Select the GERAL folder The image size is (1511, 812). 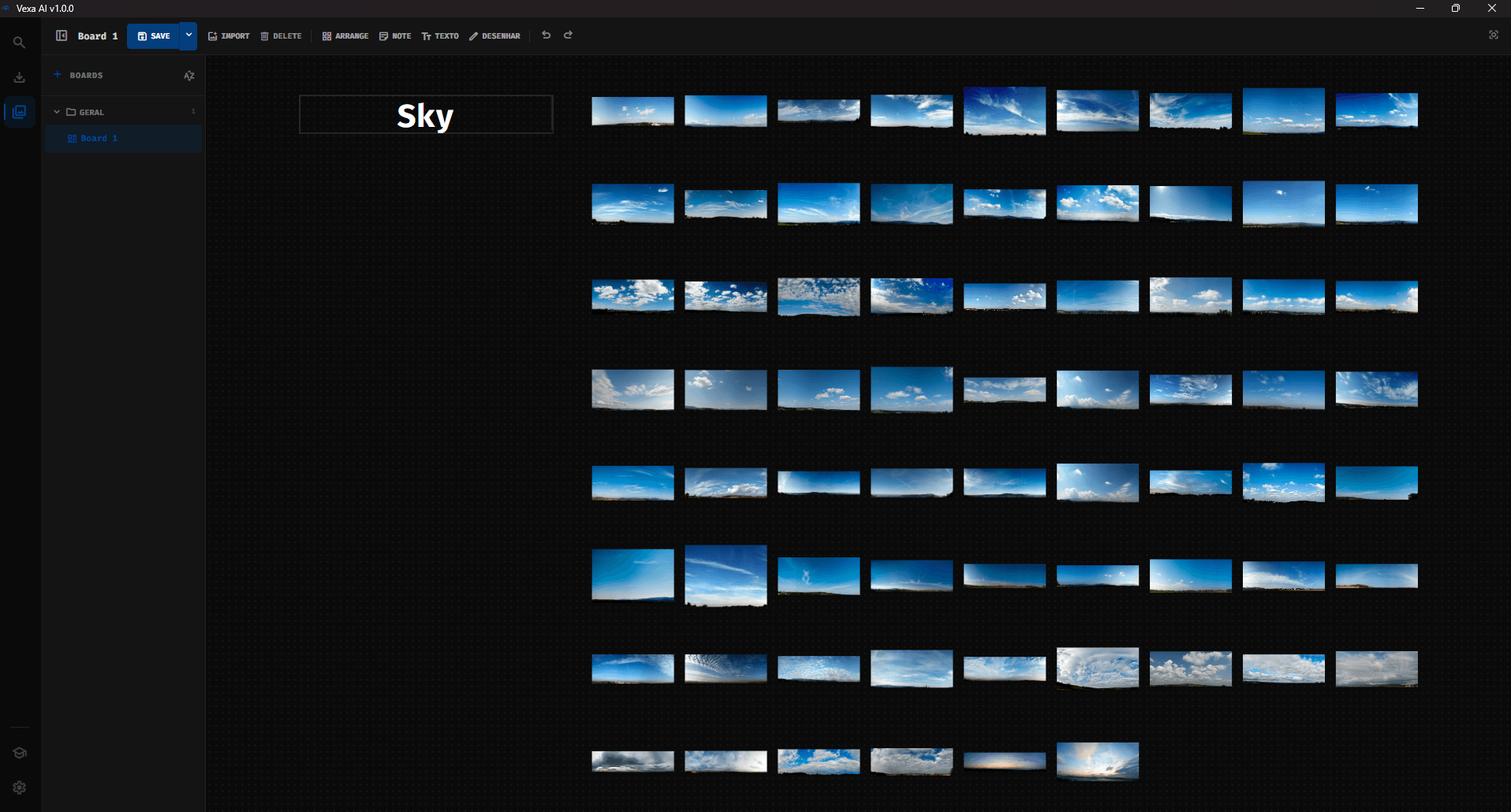point(124,112)
